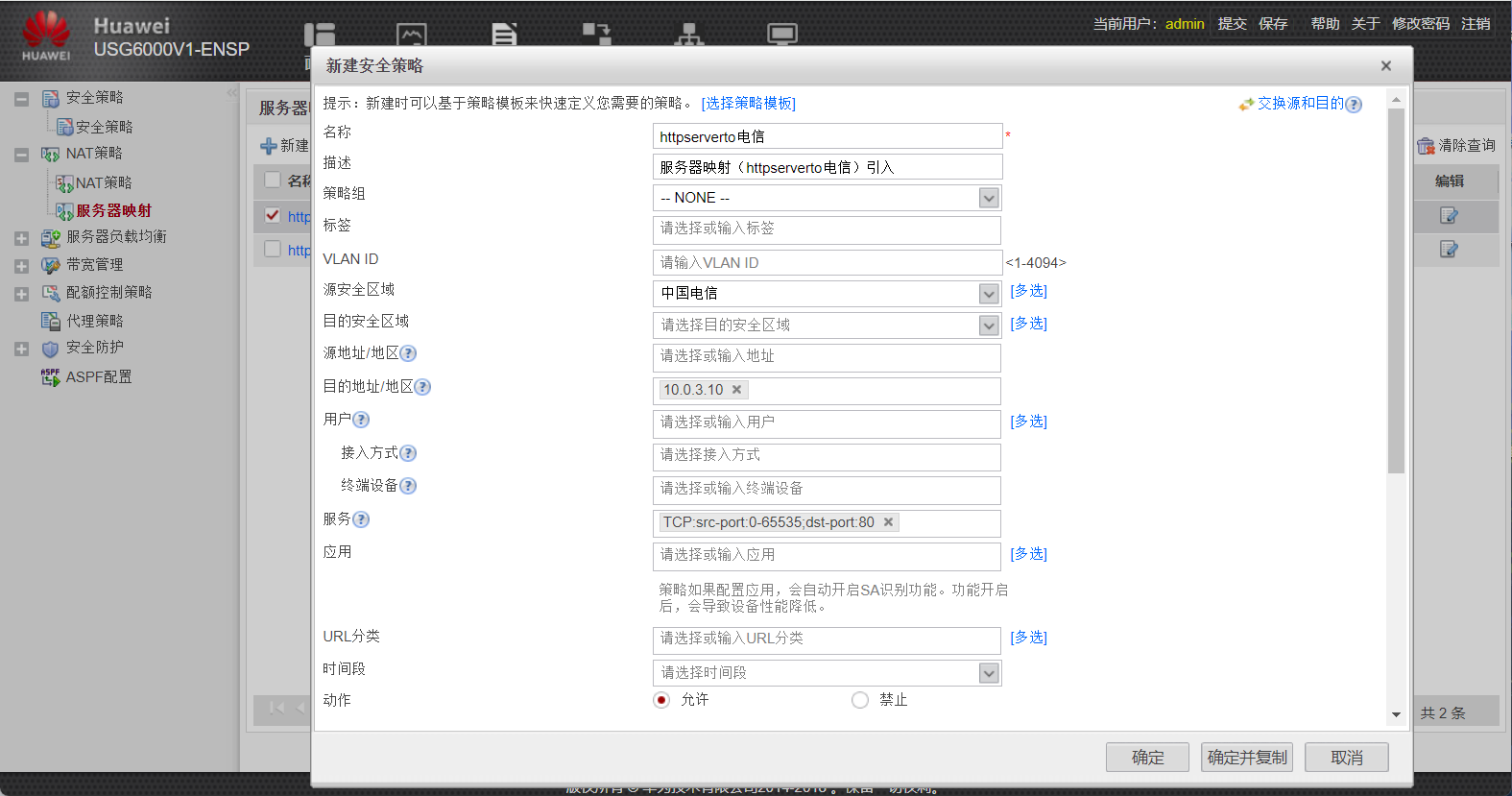Click 注销 in top menu

tap(1476, 24)
